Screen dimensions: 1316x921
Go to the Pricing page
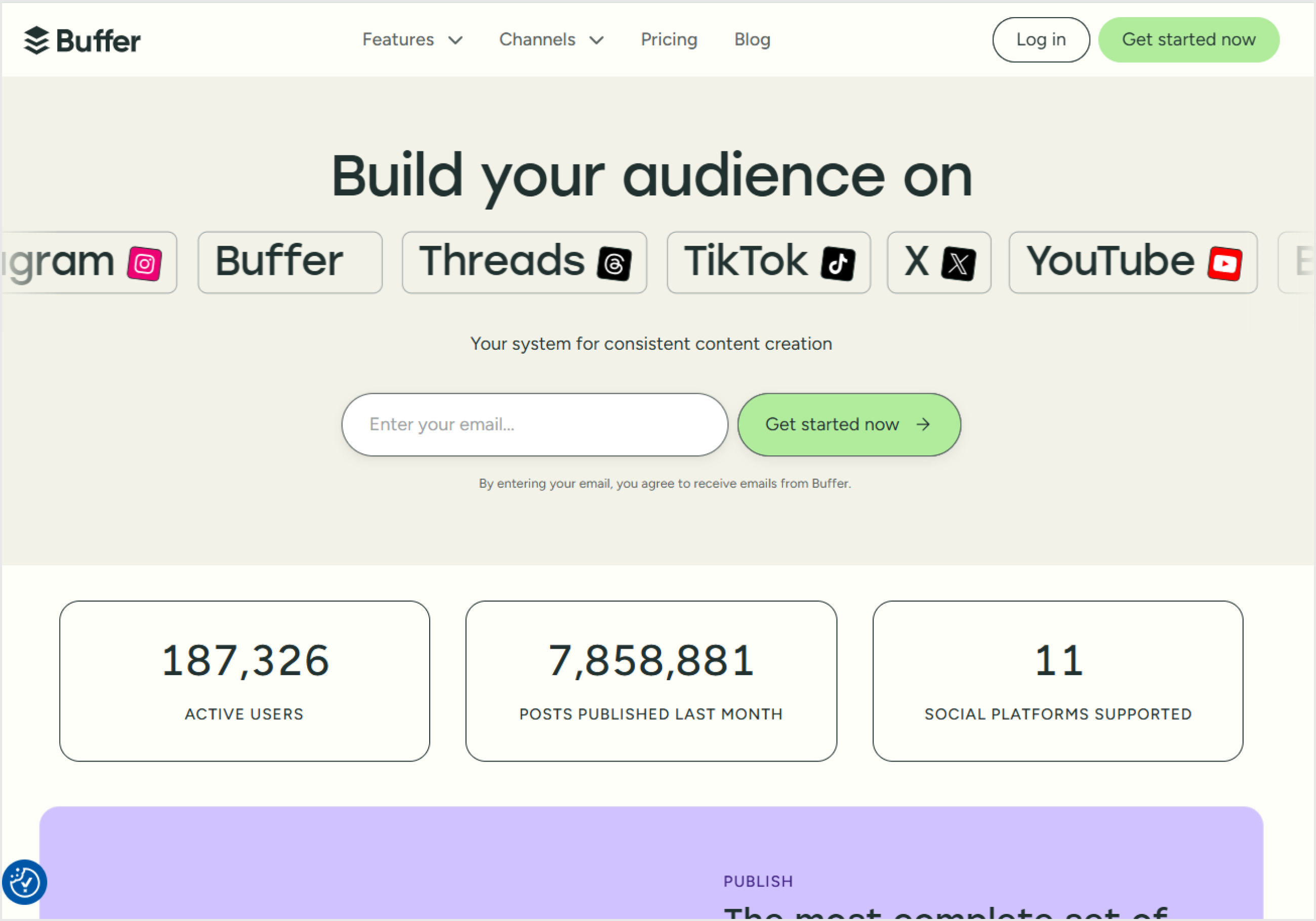tap(669, 39)
